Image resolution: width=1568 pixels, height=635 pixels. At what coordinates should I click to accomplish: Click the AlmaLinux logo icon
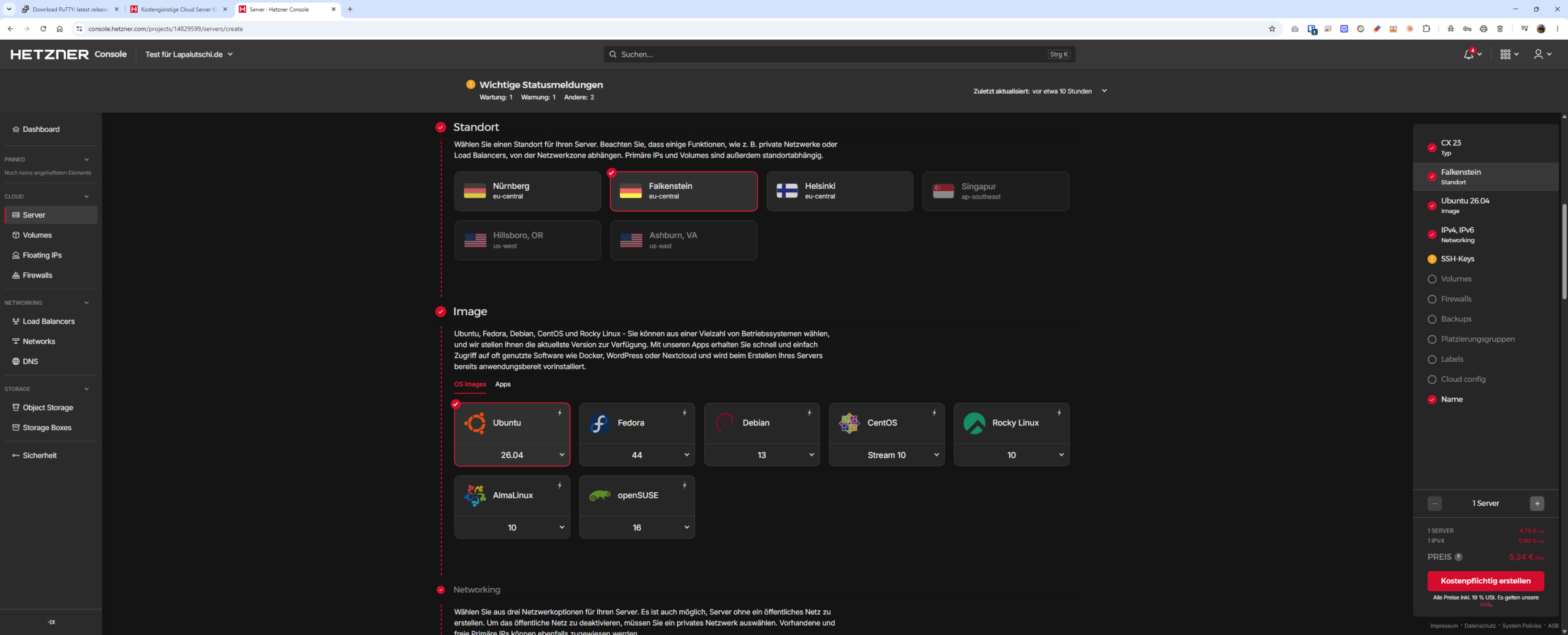[475, 495]
